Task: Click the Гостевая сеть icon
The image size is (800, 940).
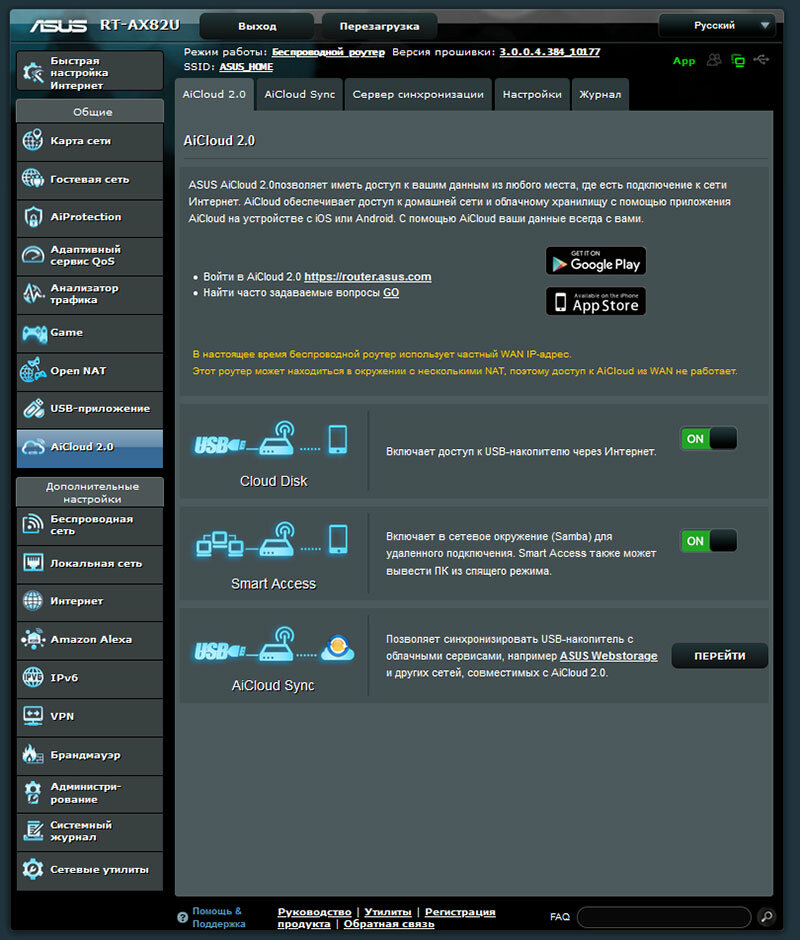Action: click(32, 179)
